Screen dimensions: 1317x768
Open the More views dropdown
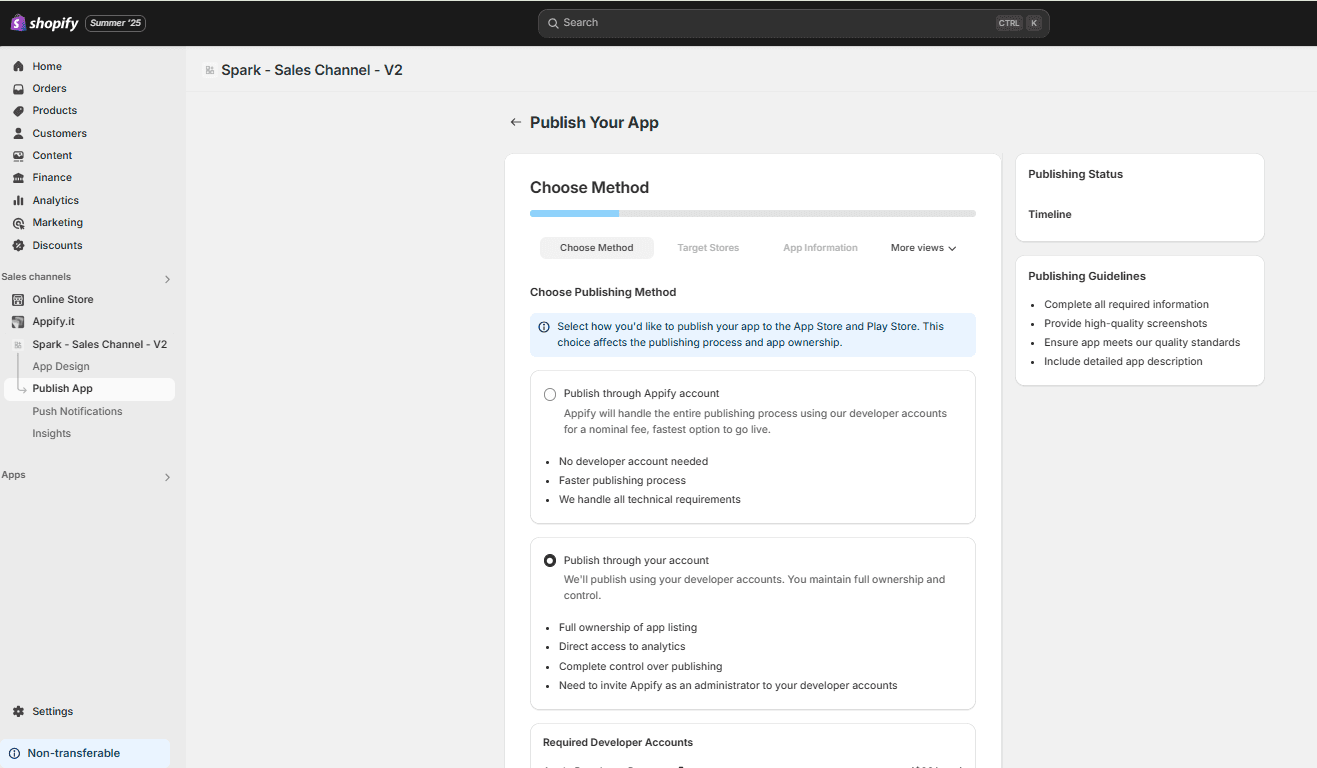[922, 247]
